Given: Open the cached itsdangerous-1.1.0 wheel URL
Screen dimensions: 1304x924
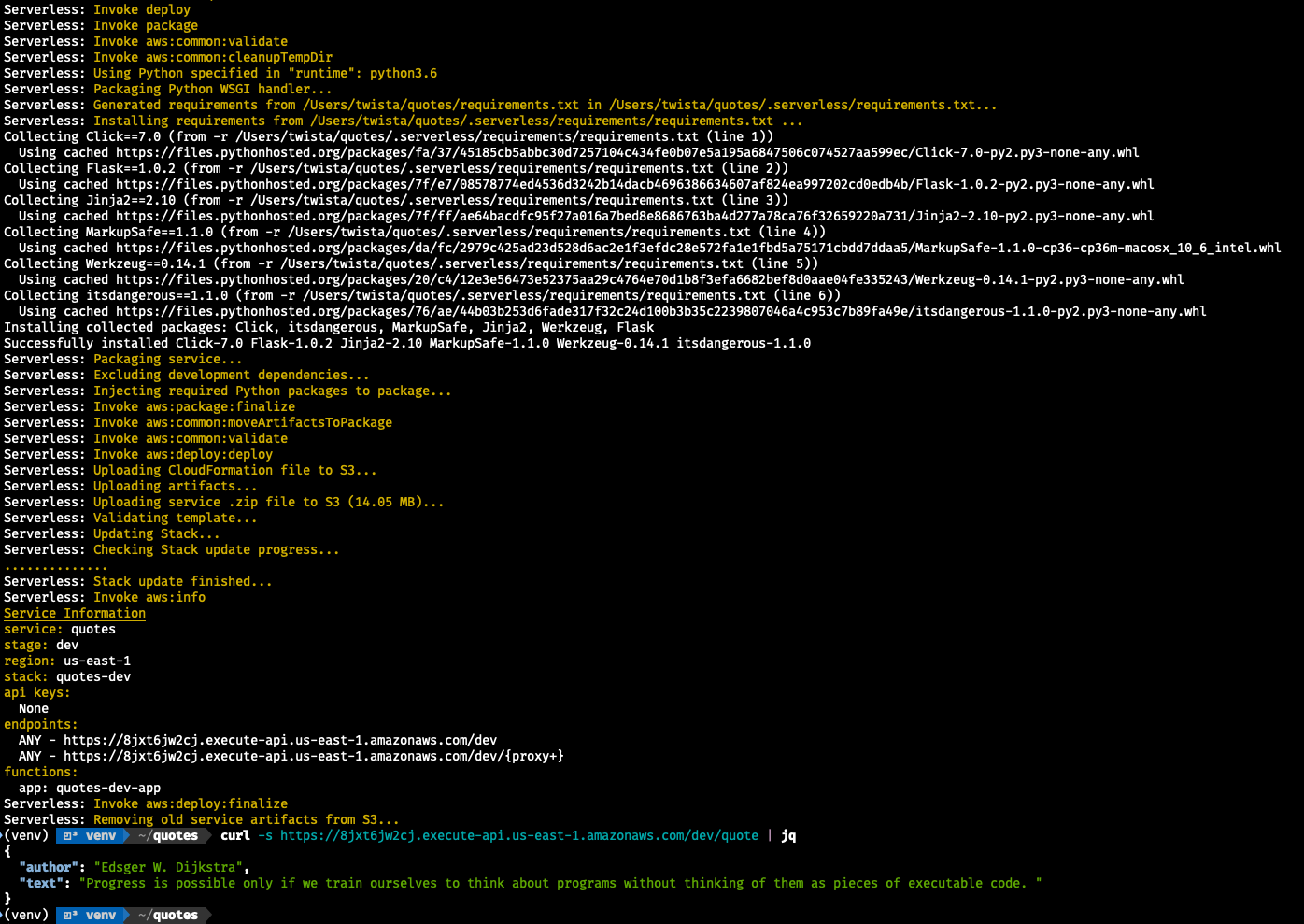Looking at the screenshot, I should tap(660, 311).
